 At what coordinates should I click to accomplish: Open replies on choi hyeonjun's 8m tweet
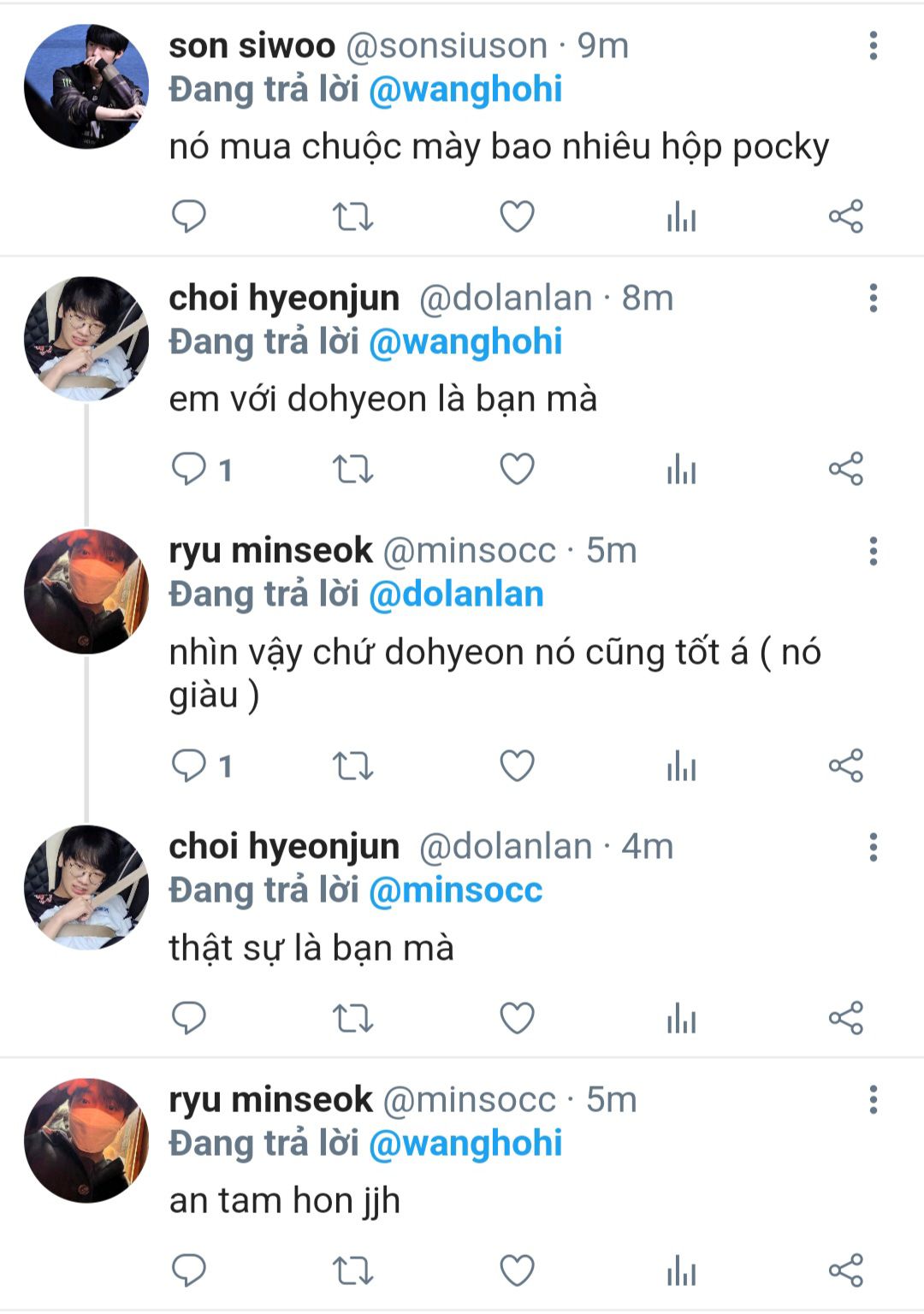[202, 469]
